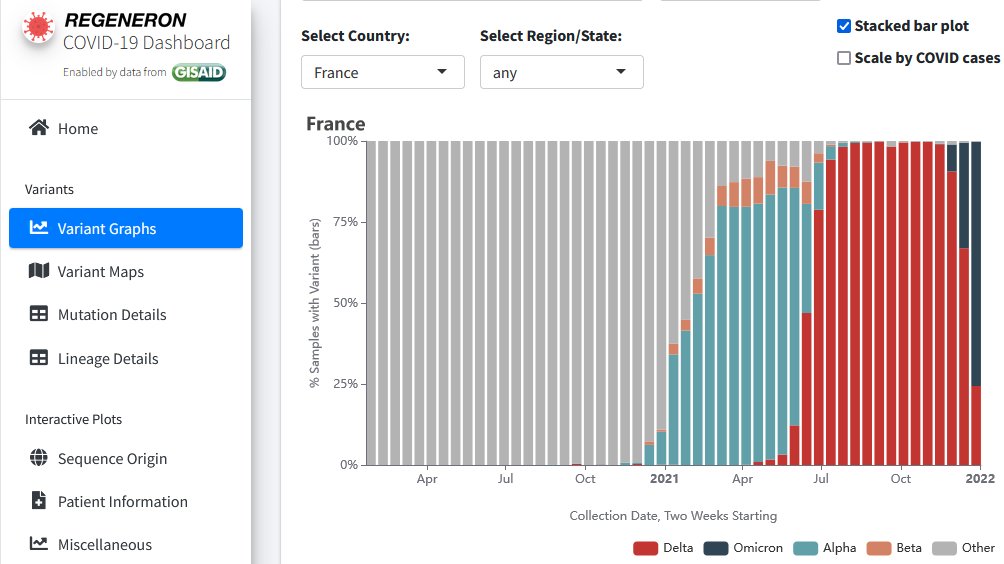Click the Variant Maps map icon
The width and height of the screenshot is (1004, 564).
tap(39, 271)
